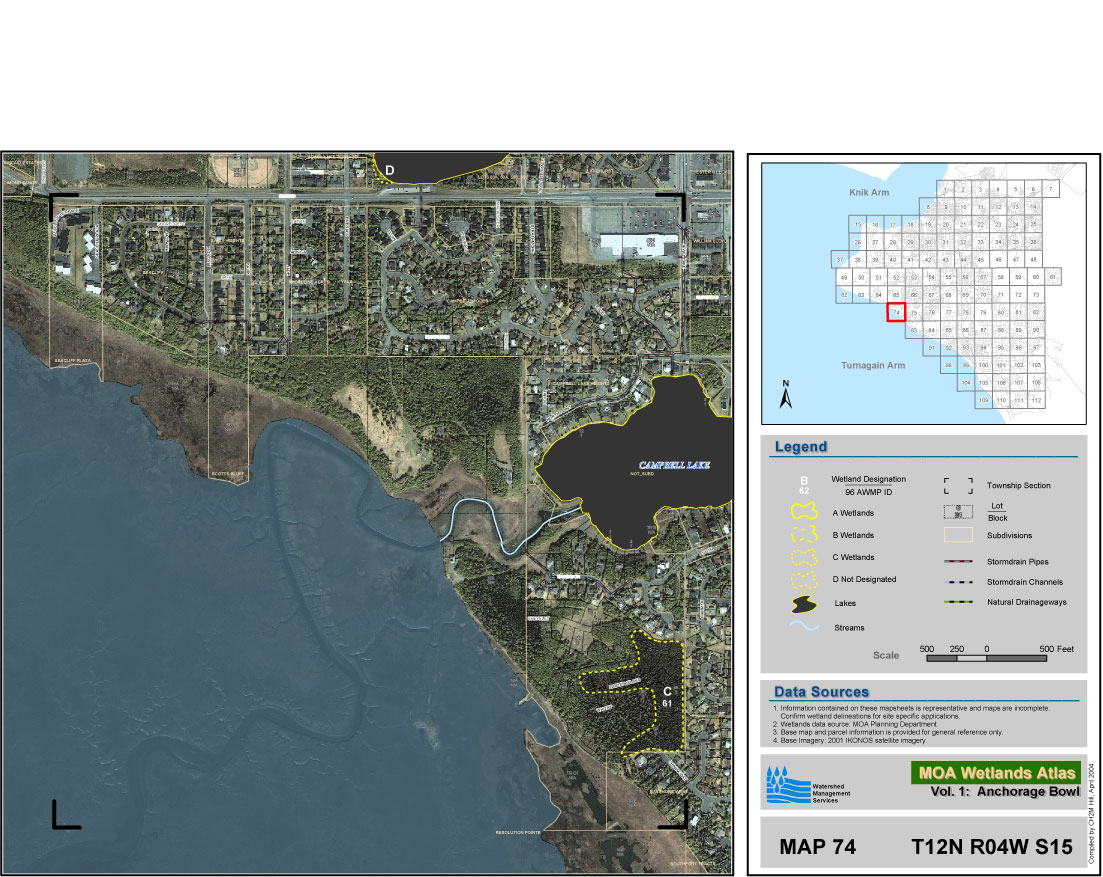1103x877 pixels.
Task: Click the MOA Wetlands Atlas title banner
Action: click(994, 772)
